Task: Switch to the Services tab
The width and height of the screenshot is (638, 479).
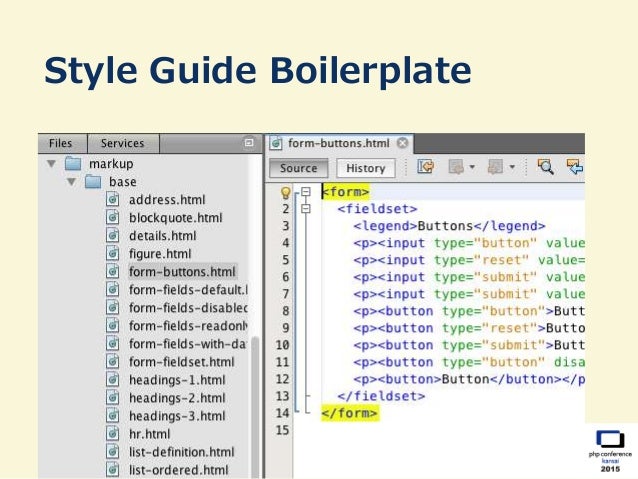Action: (x=122, y=144)
